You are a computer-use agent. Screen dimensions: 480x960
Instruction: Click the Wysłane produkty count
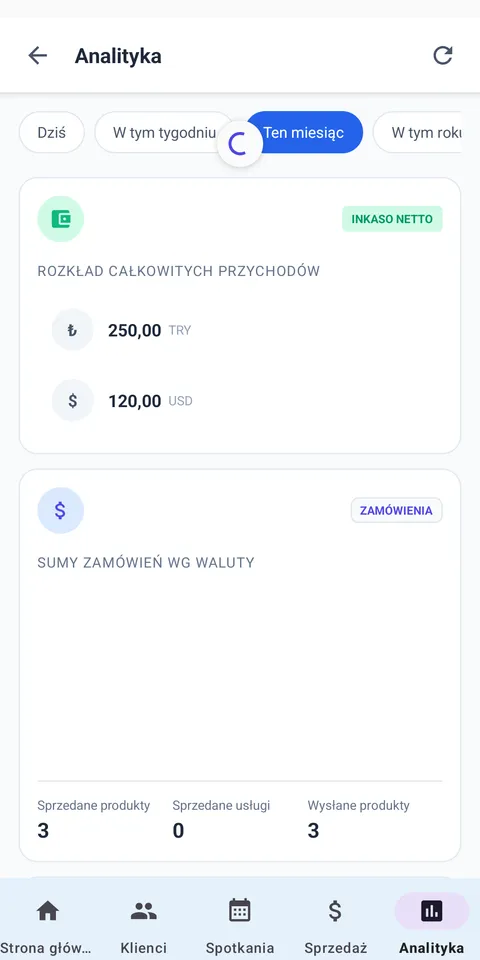click(x=313, y=831)
